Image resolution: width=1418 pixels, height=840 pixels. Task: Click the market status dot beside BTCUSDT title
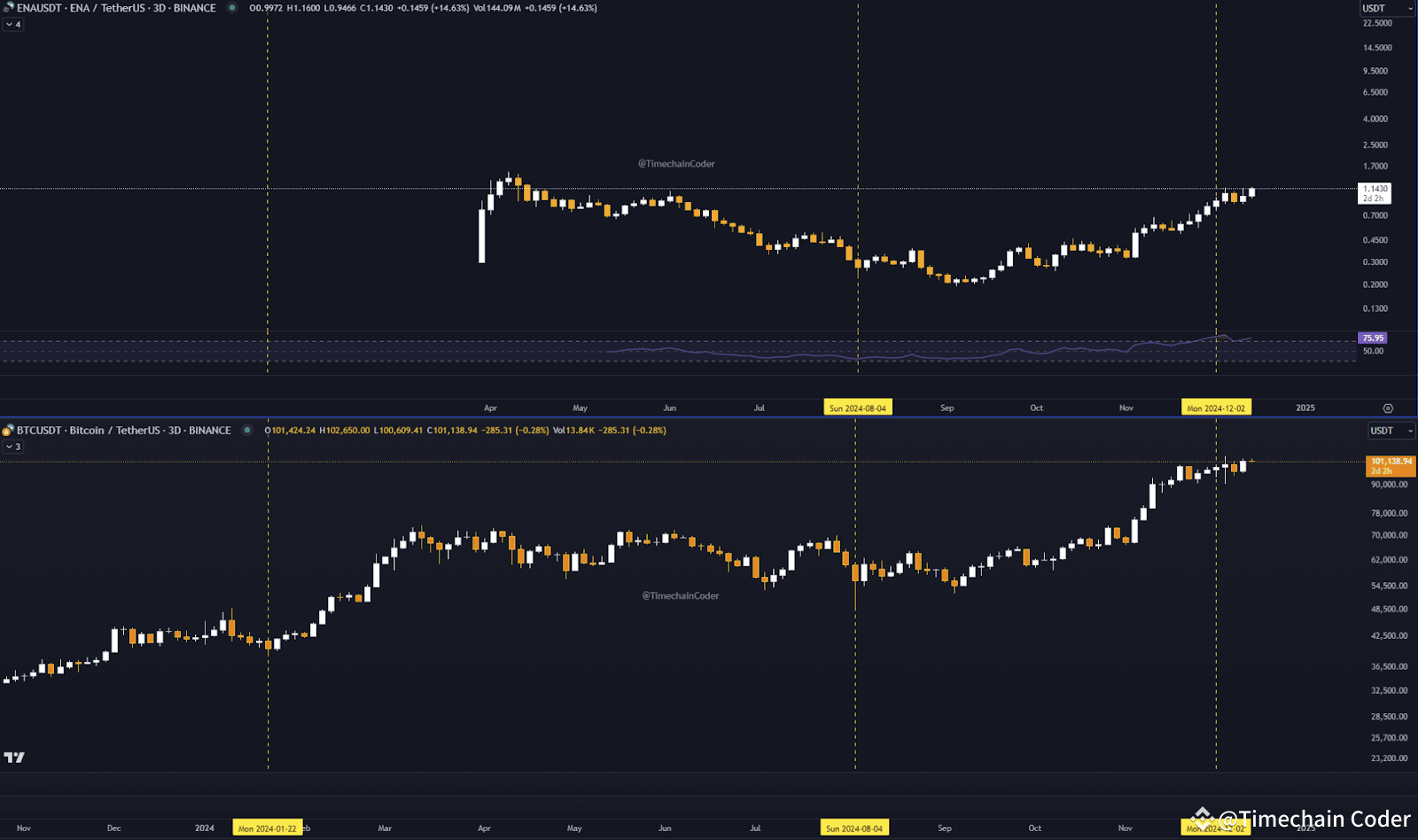tap(247, 431)
